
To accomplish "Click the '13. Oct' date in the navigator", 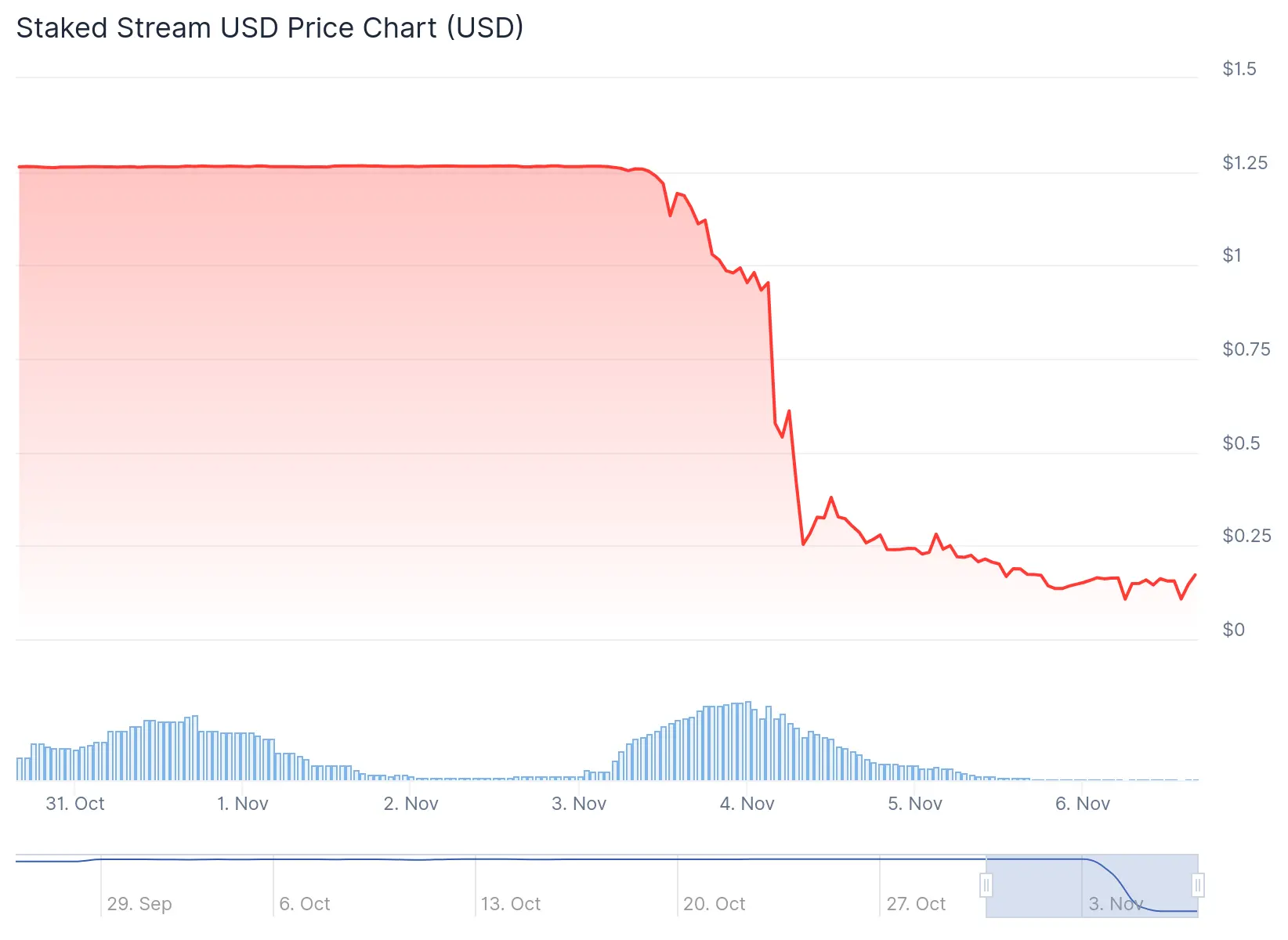I will click(x=511, y=904).
